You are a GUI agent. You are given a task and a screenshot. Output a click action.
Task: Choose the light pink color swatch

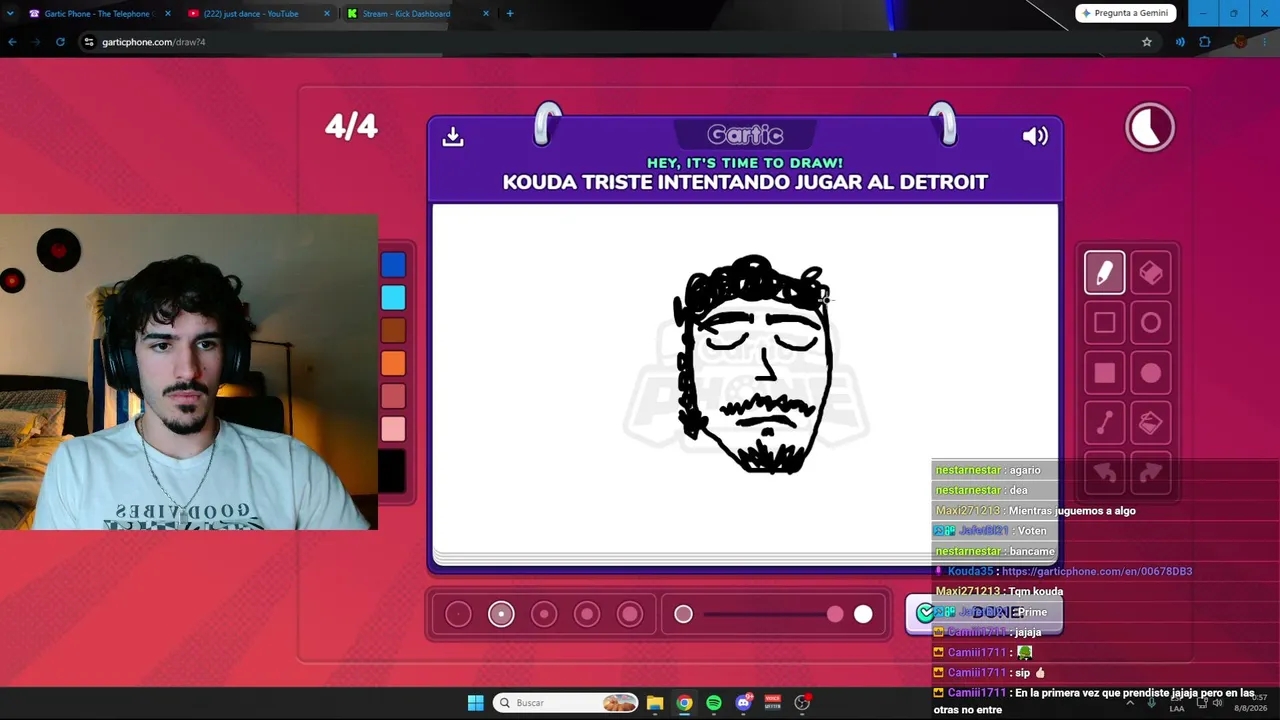[393, 430]
